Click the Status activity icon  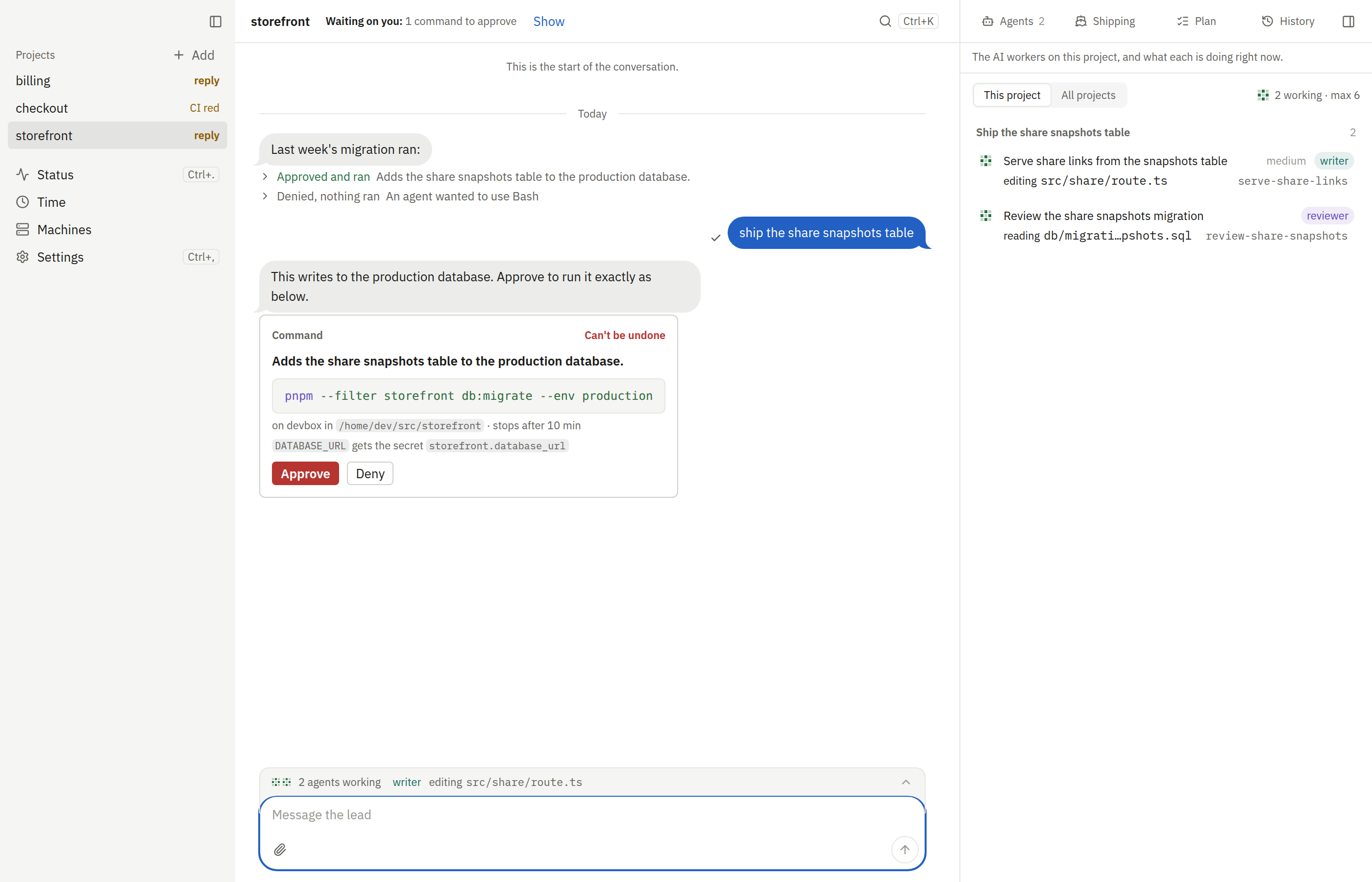[x=23, y=174]
